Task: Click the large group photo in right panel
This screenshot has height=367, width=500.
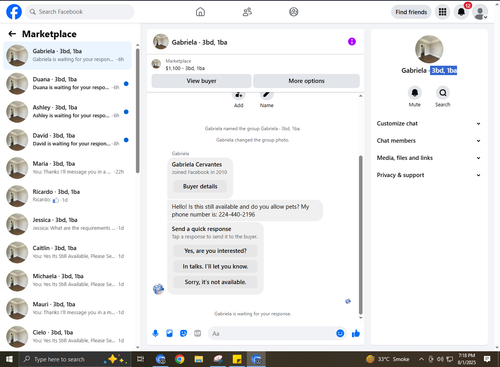Action: (429, 49)
